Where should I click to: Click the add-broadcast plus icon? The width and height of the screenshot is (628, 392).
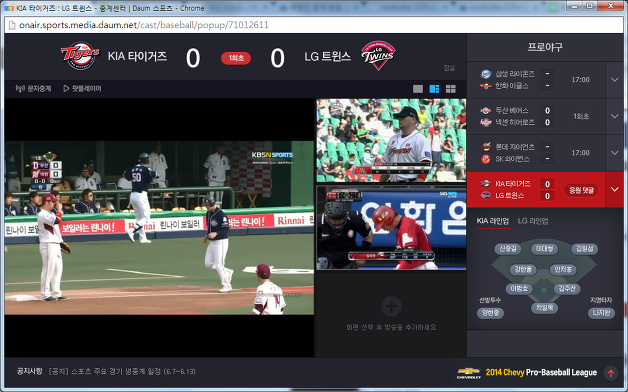point(391,306)
